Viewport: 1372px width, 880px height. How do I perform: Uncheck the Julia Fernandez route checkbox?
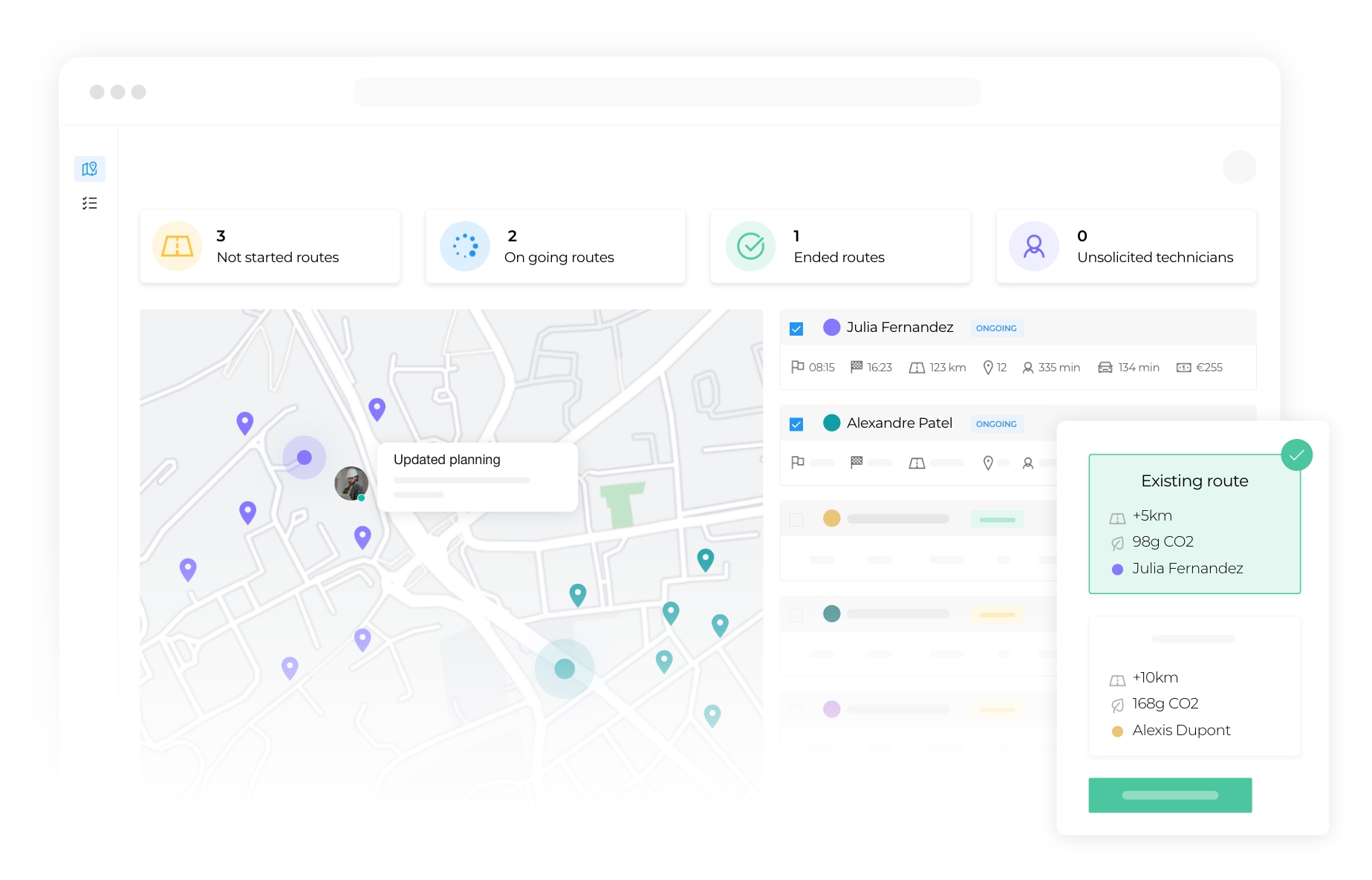coord(796,327)
